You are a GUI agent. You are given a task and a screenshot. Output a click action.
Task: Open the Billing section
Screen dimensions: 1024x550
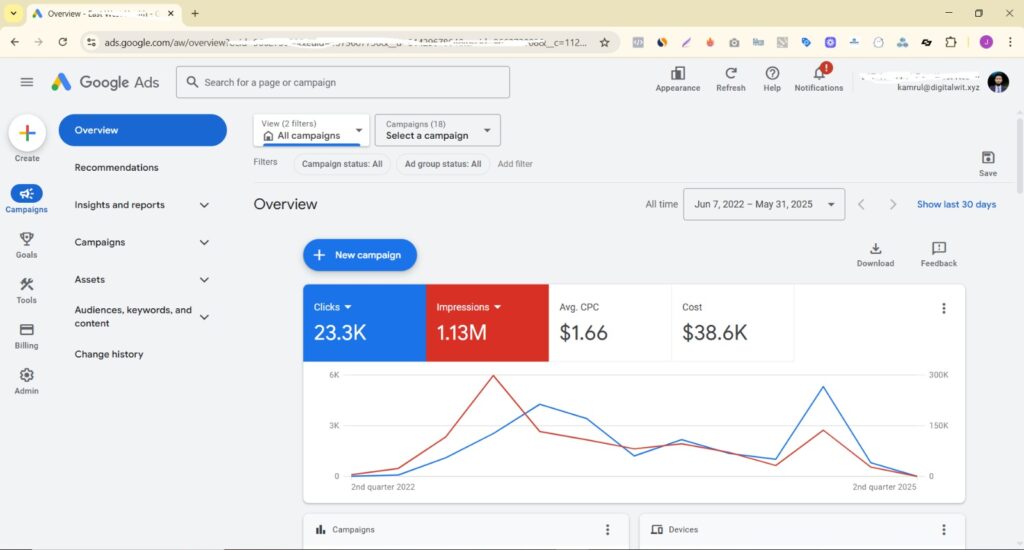point(27,336)
